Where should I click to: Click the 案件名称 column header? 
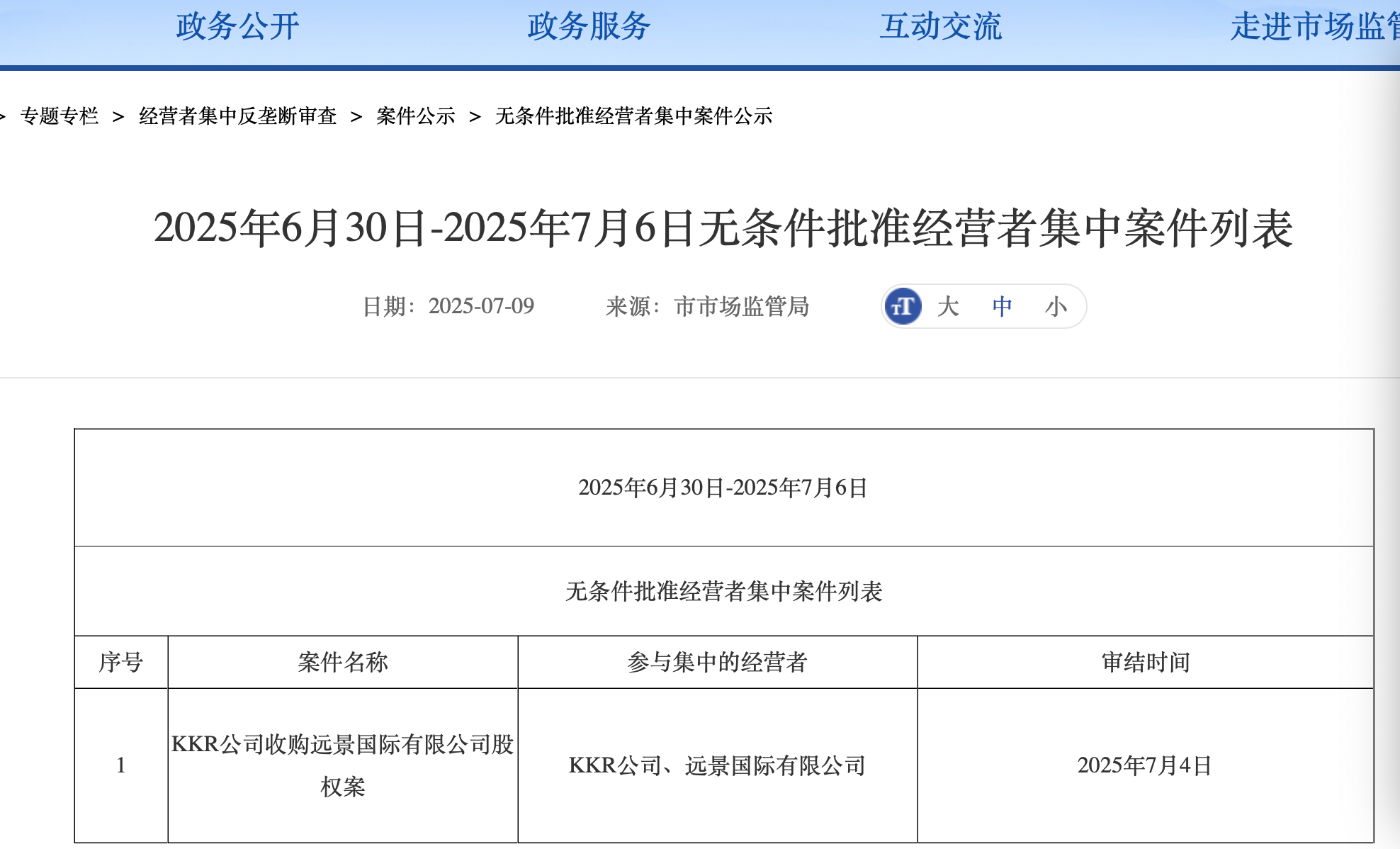pos(343,662)
